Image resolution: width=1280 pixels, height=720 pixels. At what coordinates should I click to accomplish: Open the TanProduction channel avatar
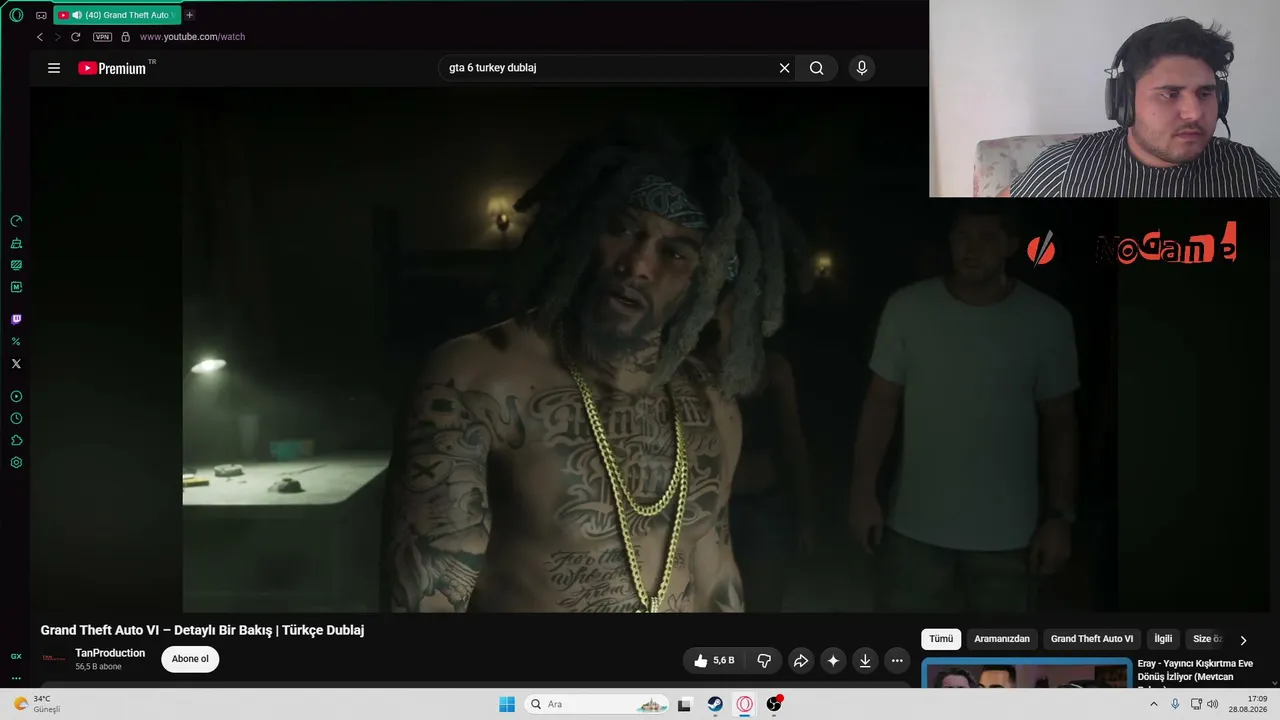[x=54, y=659]
